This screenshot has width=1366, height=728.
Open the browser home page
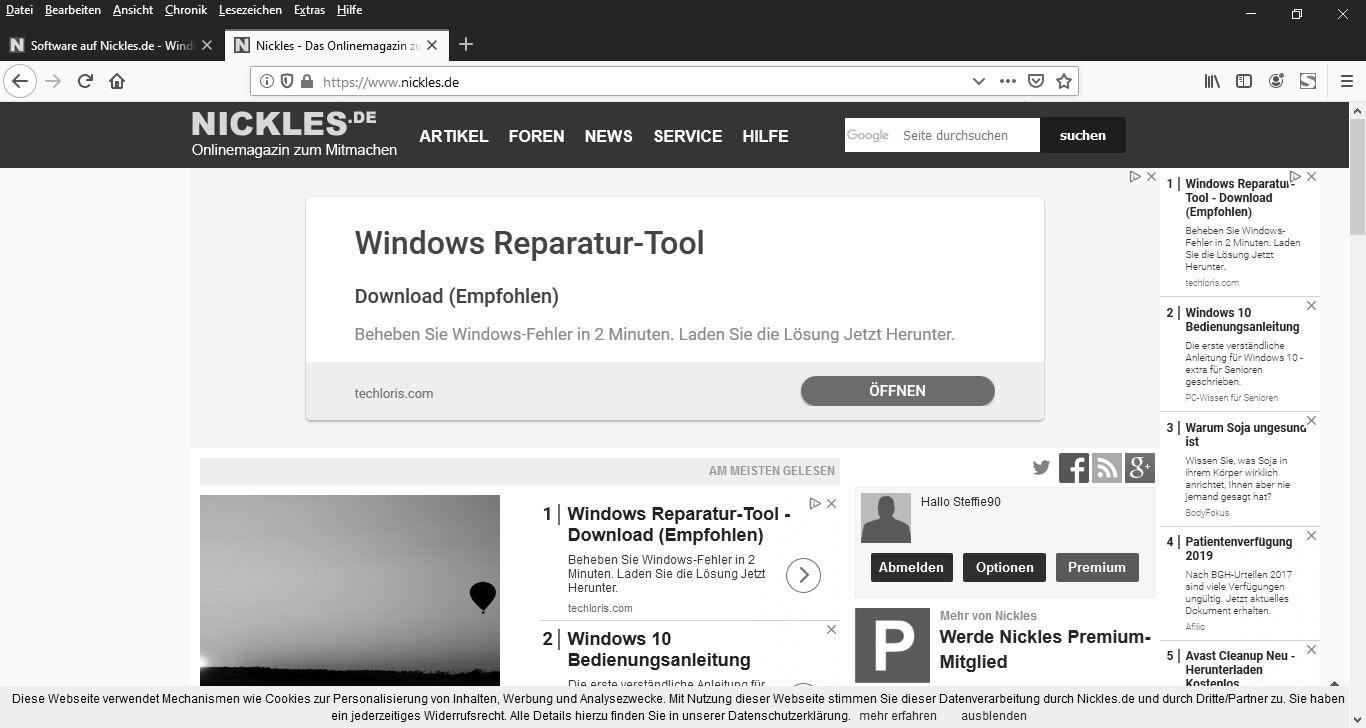pos(117,81)
